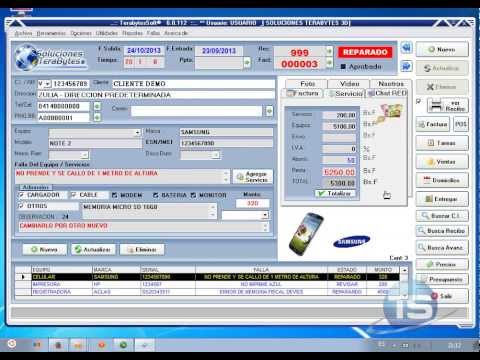Toggle the OTROS accessory checkbox

coord(21,206)
